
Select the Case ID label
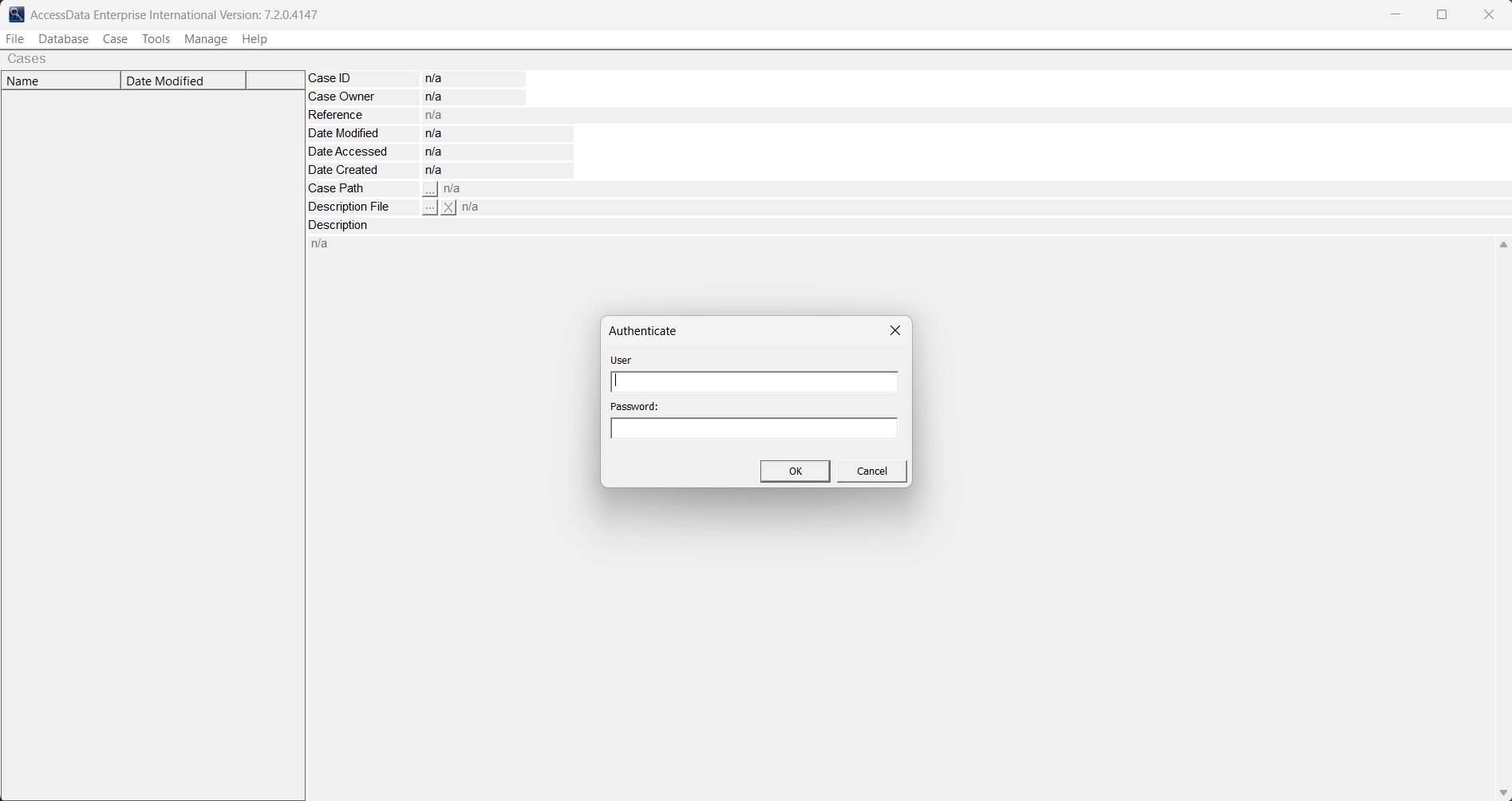click(x=329, y=78)
